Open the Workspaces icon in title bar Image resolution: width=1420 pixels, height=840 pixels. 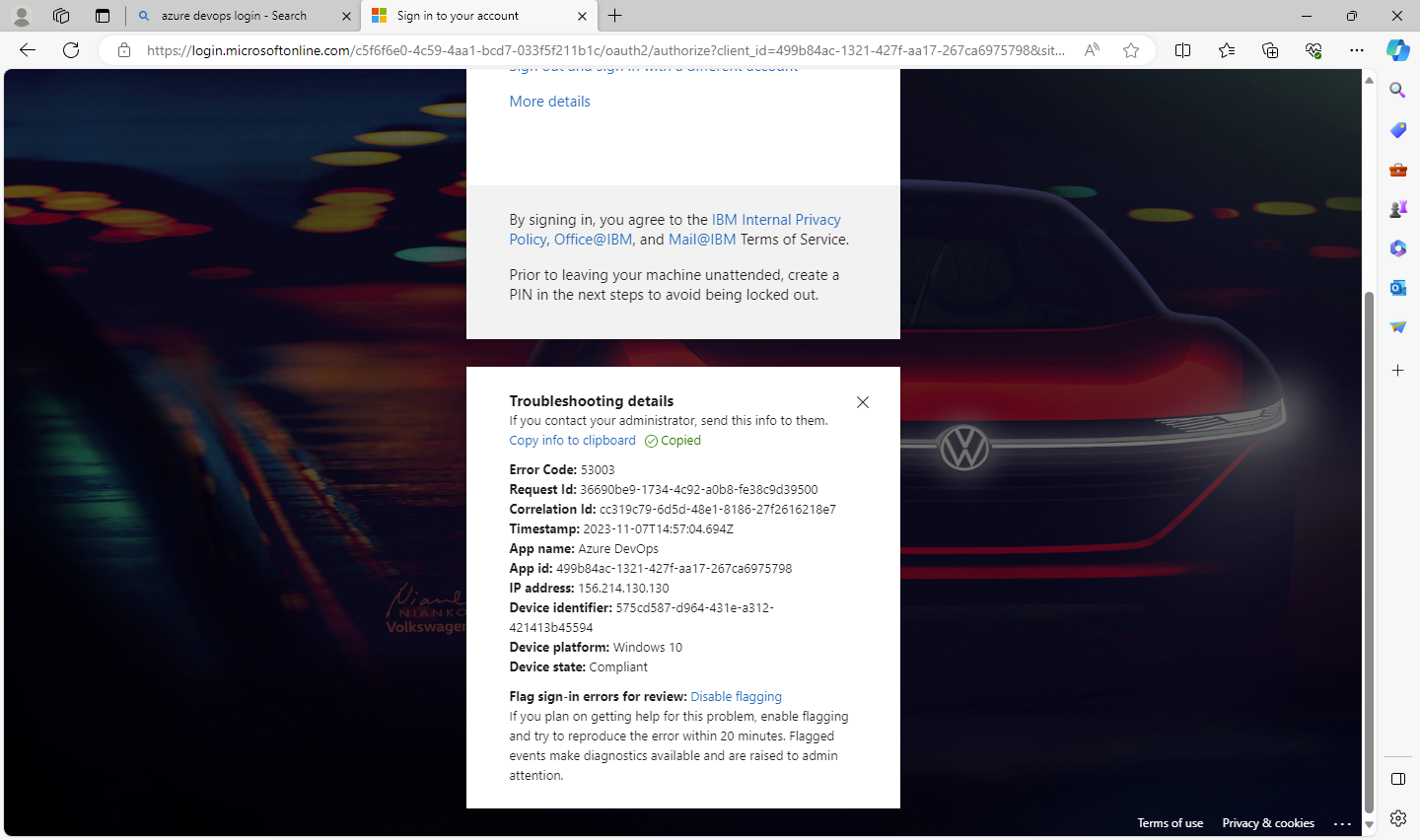pyautogui.click(x=61, y=16)
